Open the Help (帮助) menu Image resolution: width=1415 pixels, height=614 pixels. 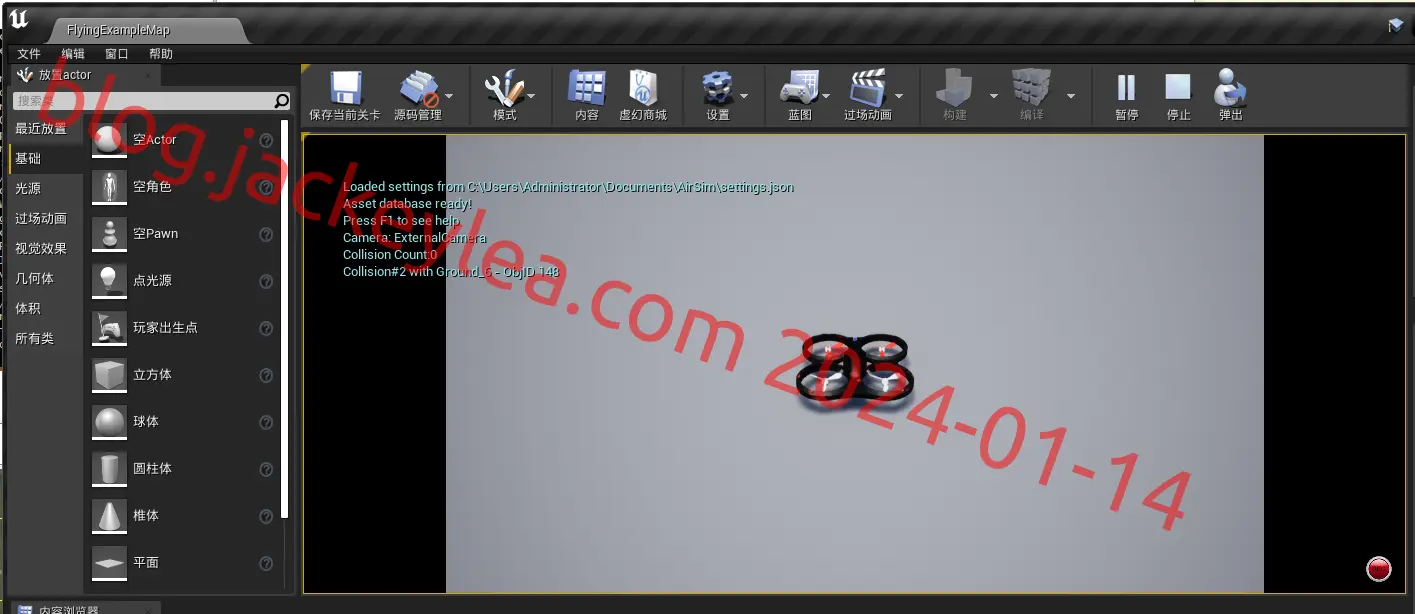coord(161,54)
